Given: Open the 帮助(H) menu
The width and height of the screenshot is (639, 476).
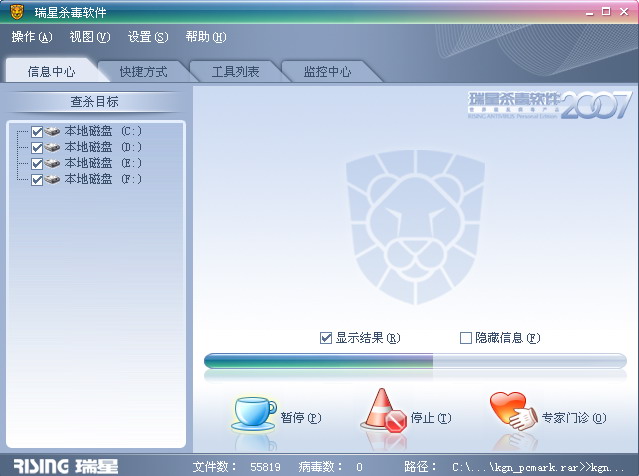Looking at the screenshot, I should [x=206, y=37].
